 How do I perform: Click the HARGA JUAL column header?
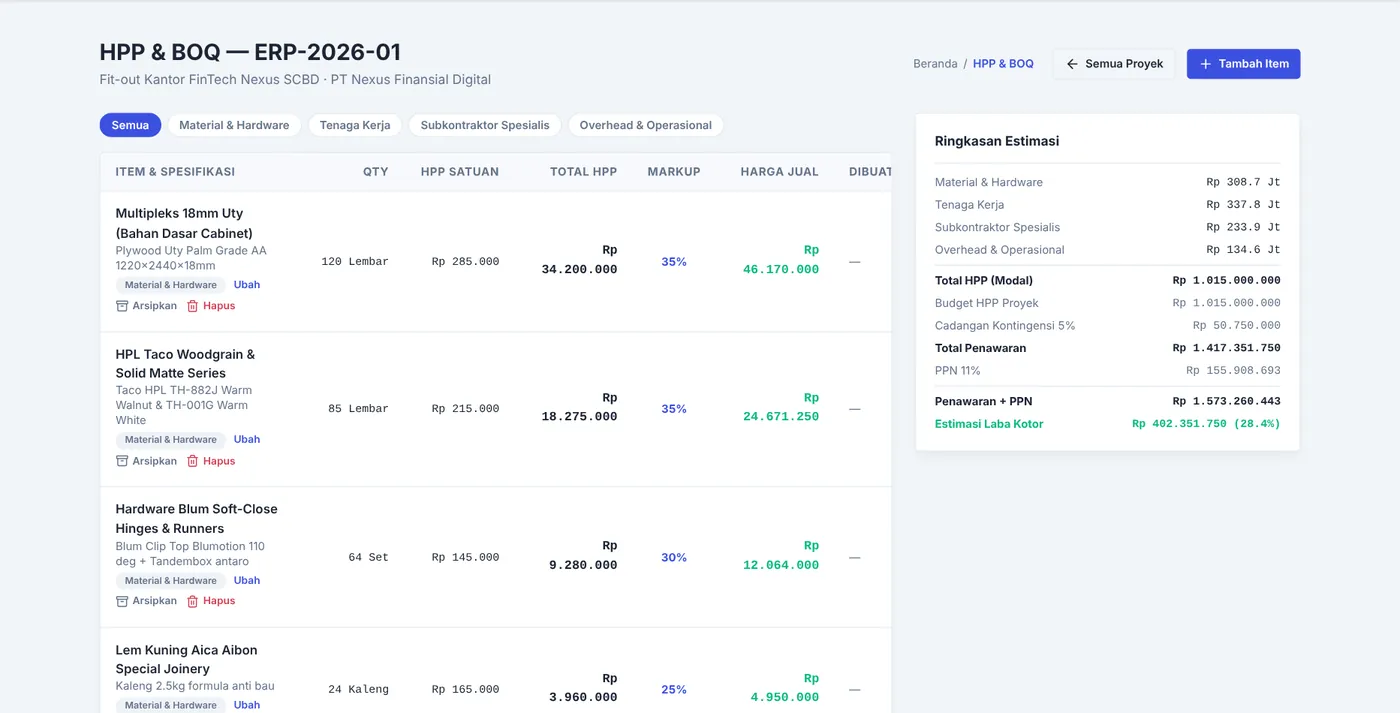[x=780, y=172]
